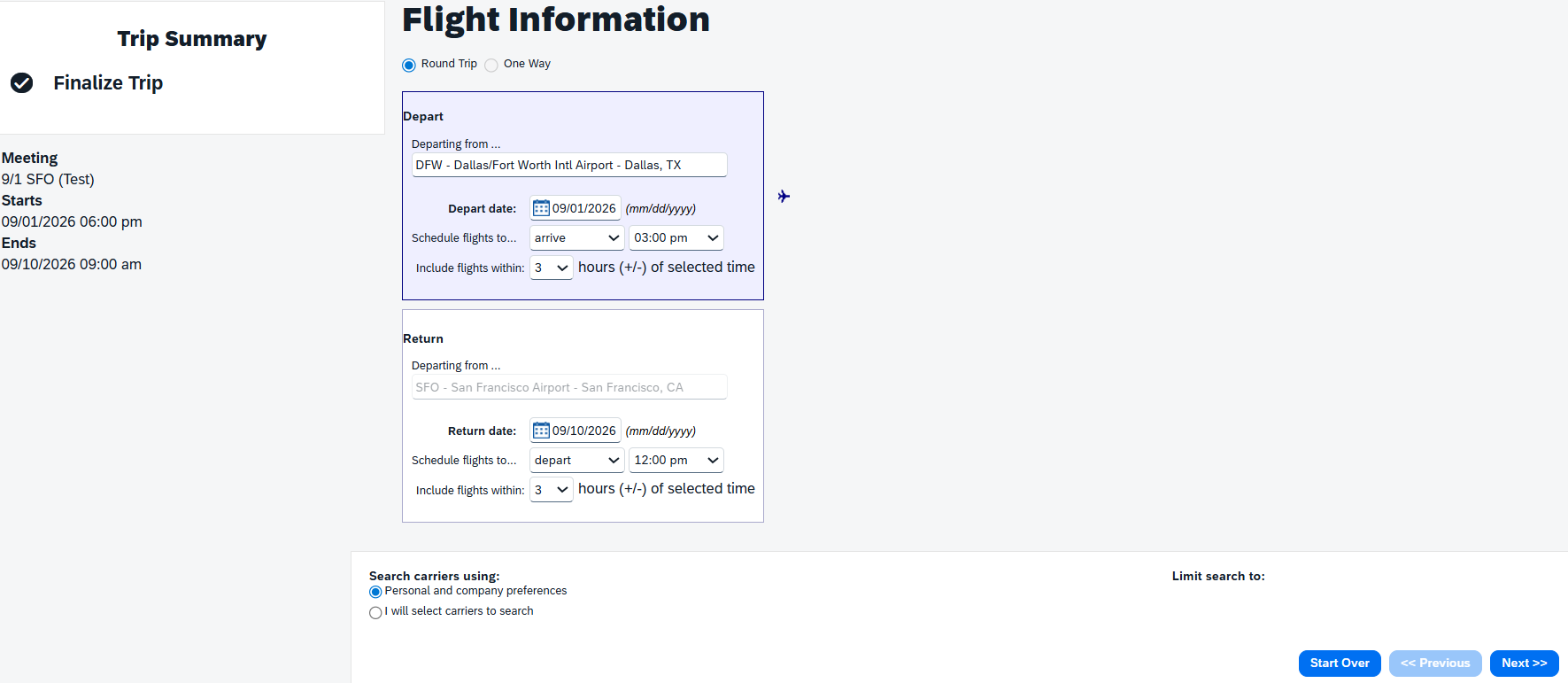
Task: Edit the DFW departing from field
Action: (x=569, y=165)
